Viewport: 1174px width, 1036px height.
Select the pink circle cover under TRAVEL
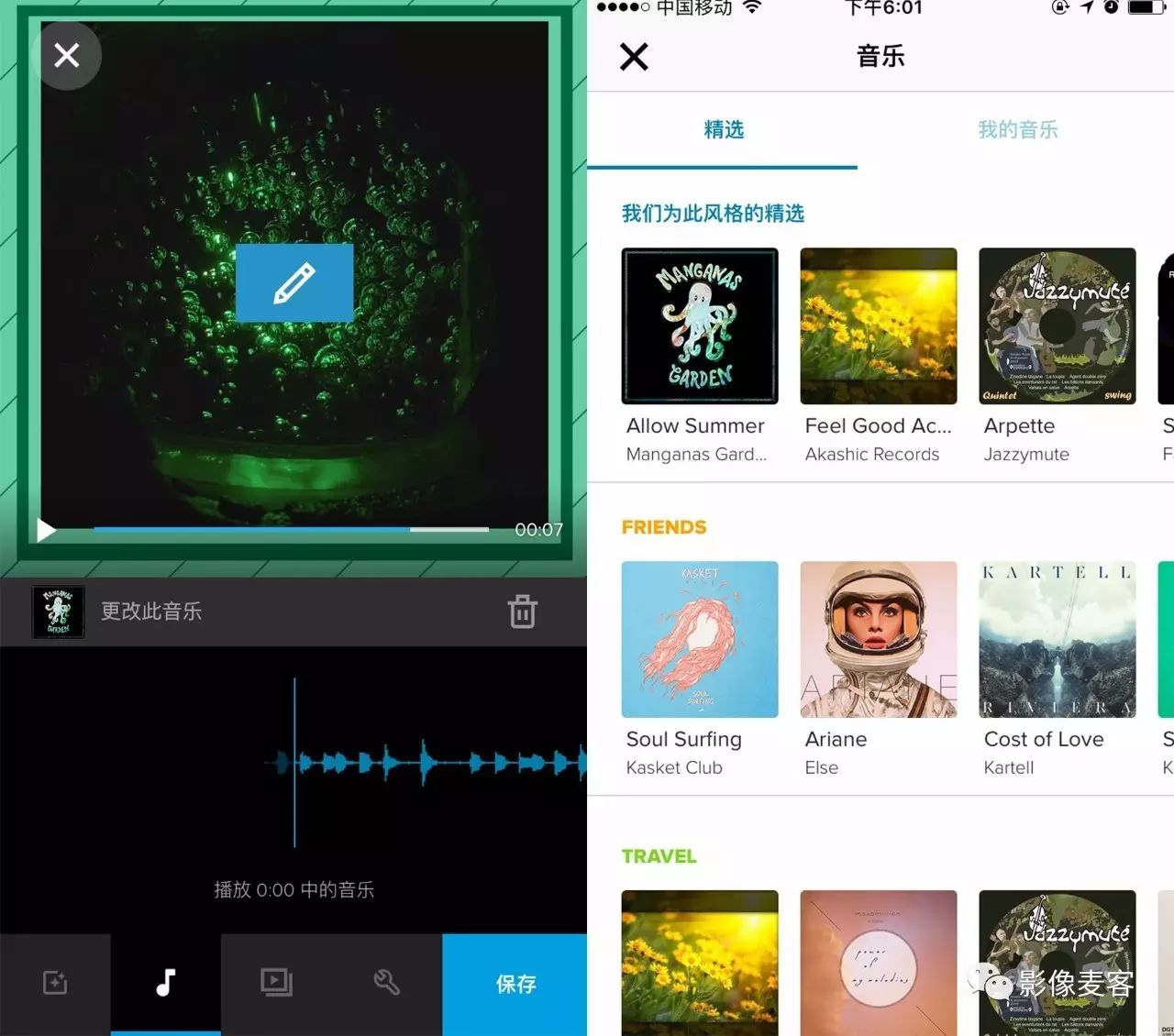[x=879, y=963]
